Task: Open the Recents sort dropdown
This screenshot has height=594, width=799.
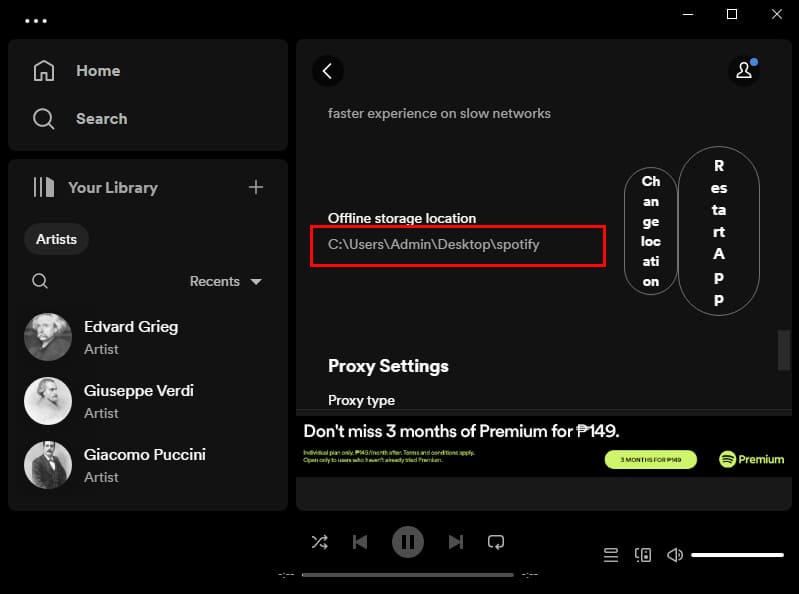Action: (x=226, y=281)
